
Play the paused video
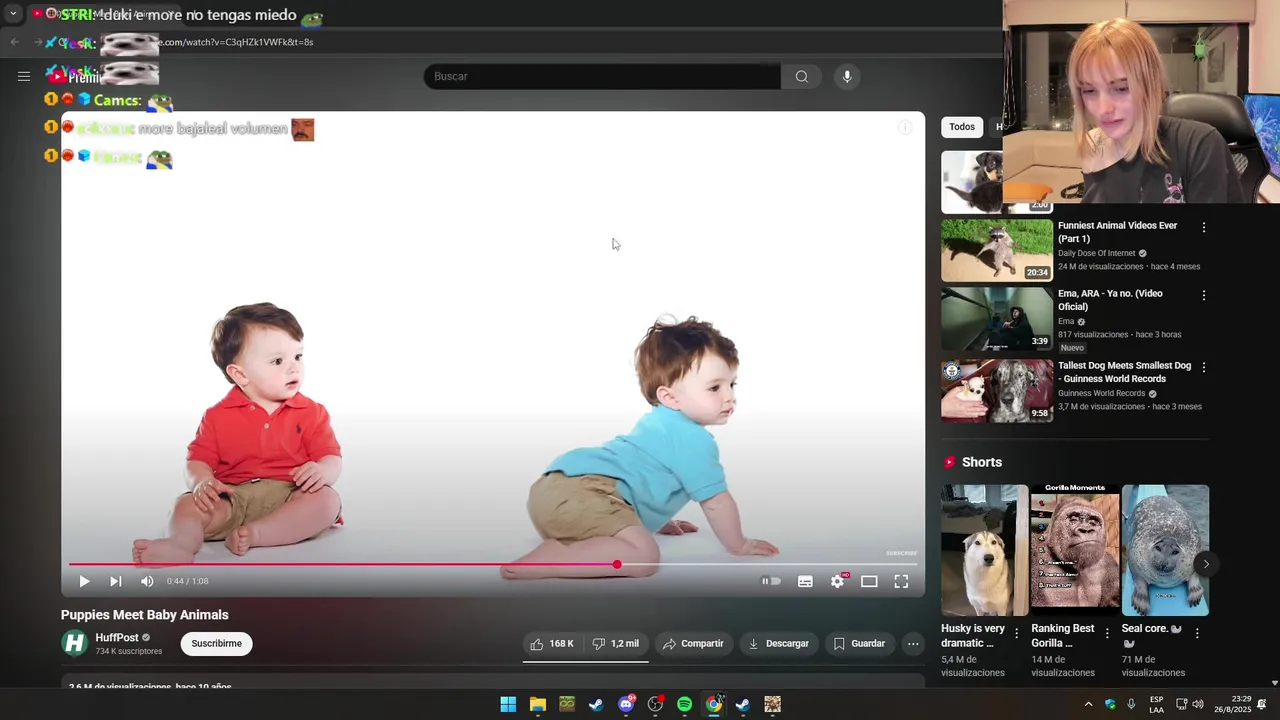coord(84,581)
